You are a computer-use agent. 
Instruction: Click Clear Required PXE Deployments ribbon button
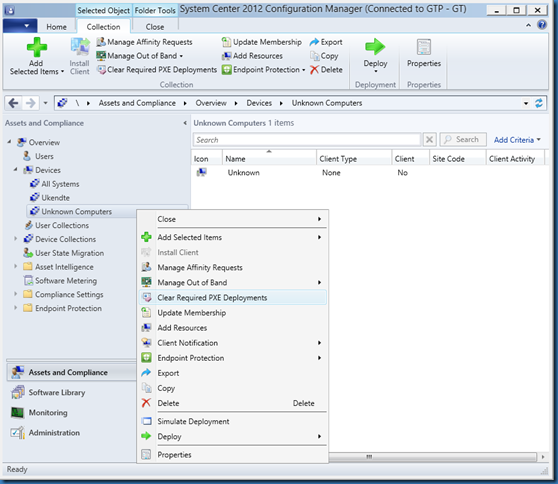(157, 70)
